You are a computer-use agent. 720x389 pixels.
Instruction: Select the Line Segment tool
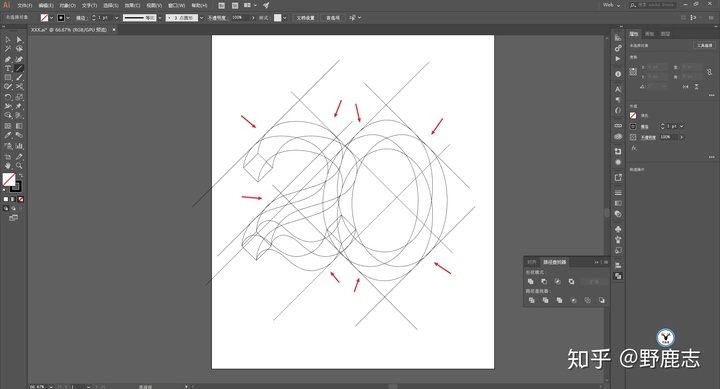click(x=19, y=68)
